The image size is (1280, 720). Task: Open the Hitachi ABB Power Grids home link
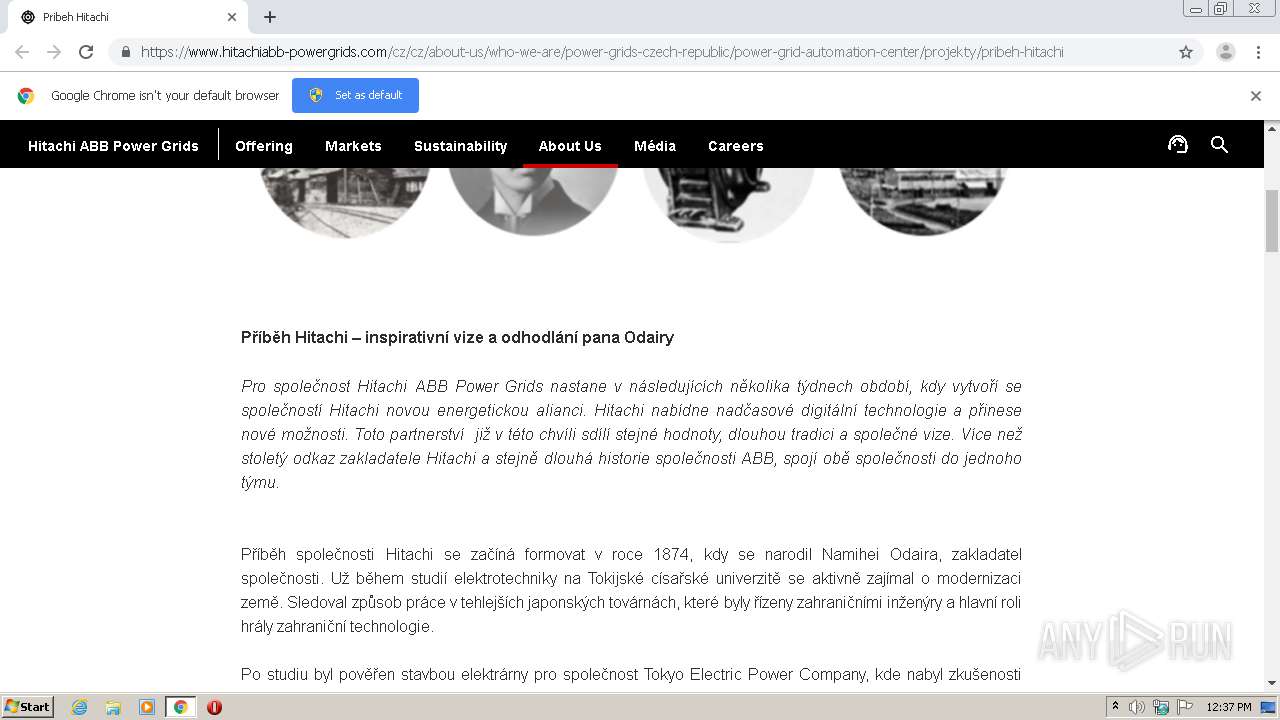click(x=113, y=146)
